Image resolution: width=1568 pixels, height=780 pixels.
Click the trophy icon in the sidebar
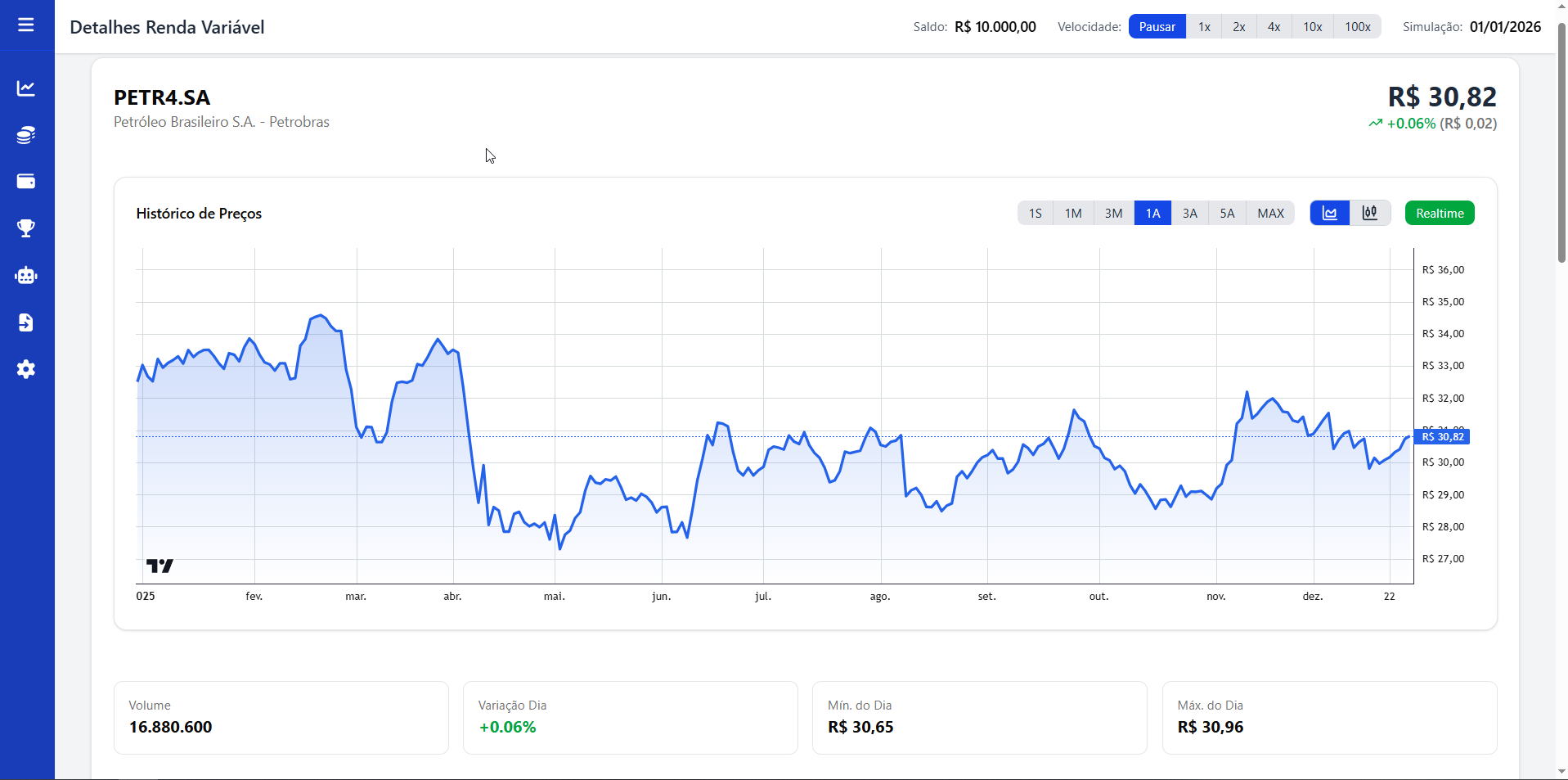pos(26,228)
